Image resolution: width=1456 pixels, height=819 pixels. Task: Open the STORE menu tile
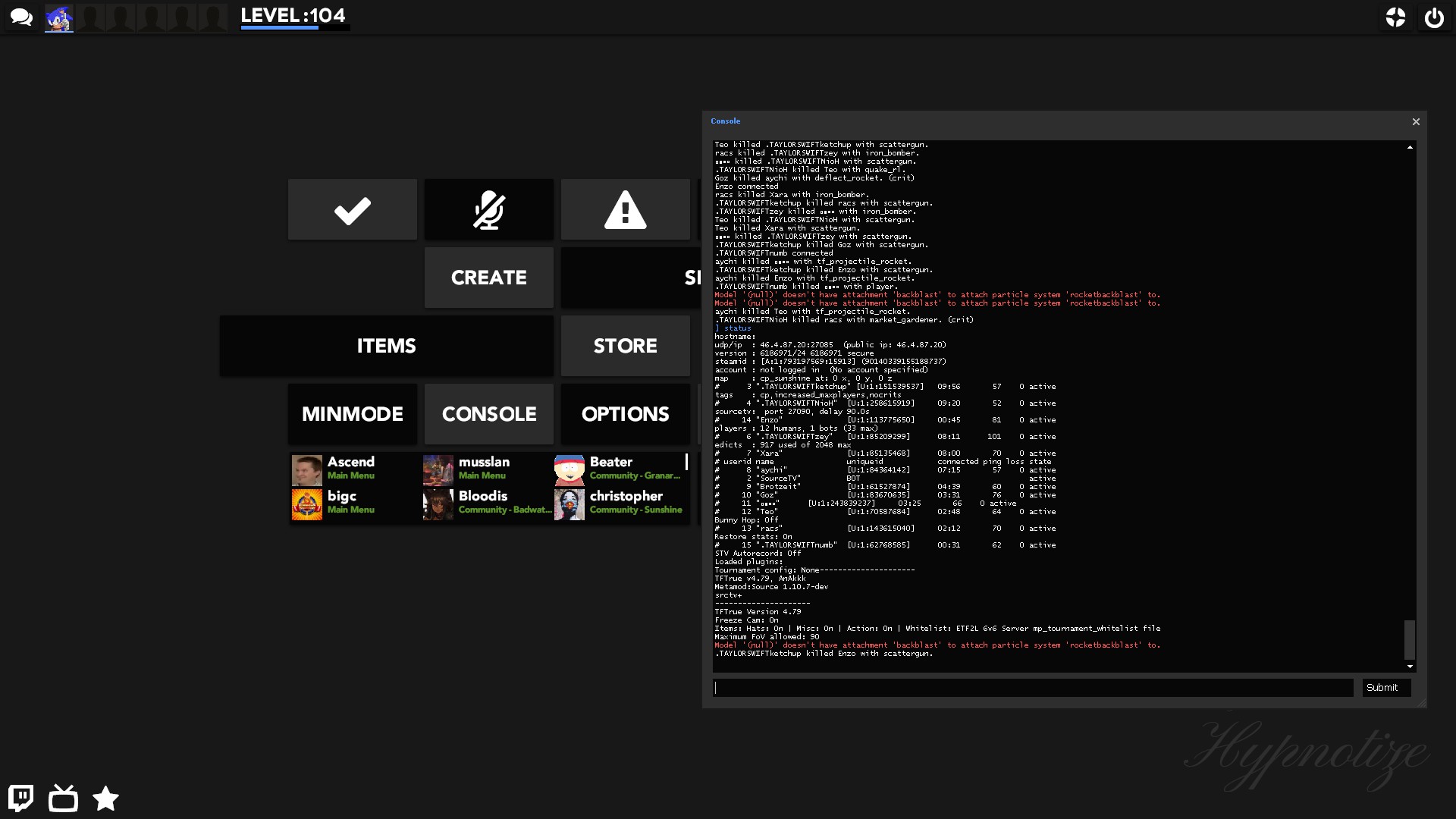pyautogui.click(x=625, y=346)
